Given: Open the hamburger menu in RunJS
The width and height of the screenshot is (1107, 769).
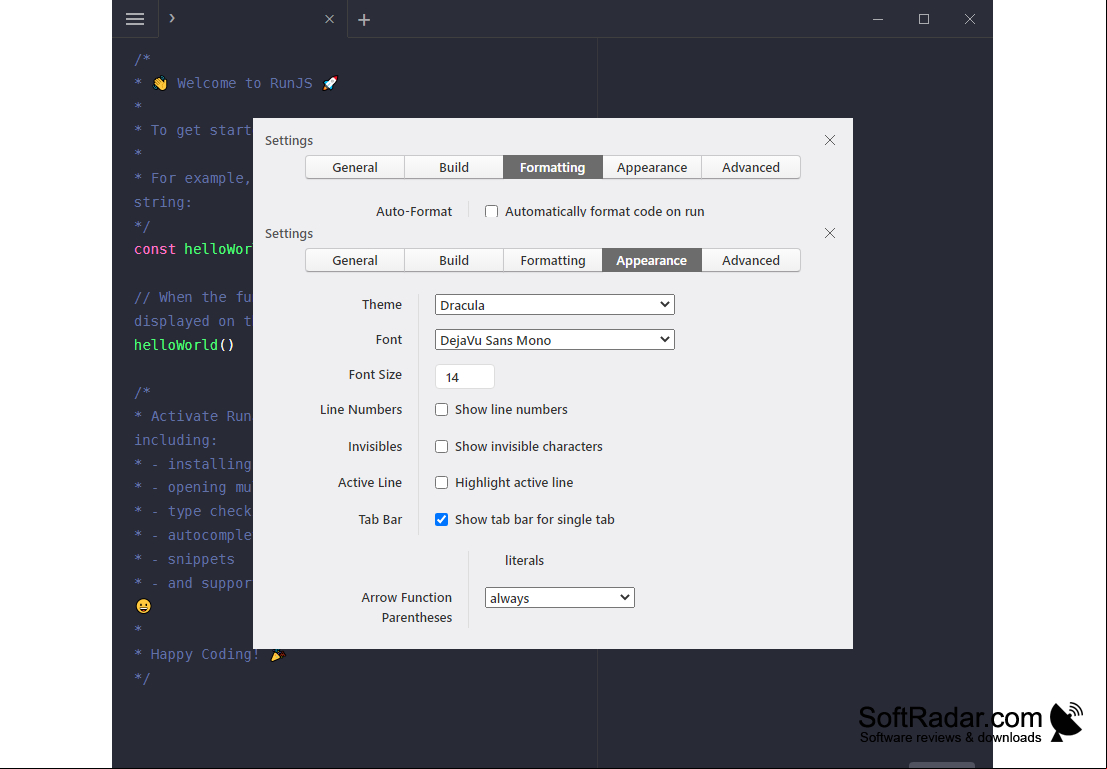Looking at the screenshot, I should [135, 19].
